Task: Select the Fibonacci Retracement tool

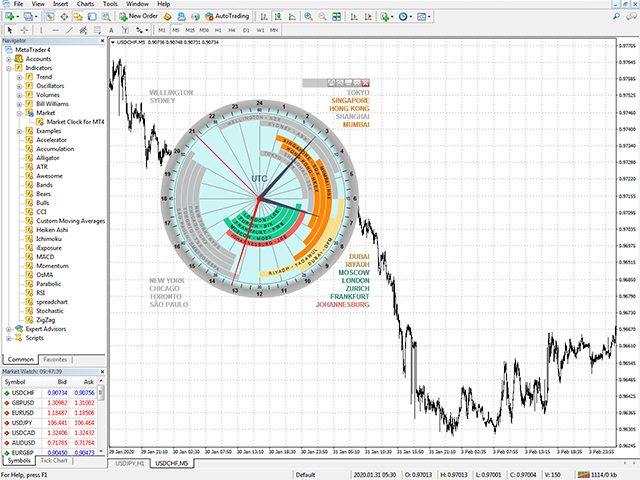Action: 97,30
